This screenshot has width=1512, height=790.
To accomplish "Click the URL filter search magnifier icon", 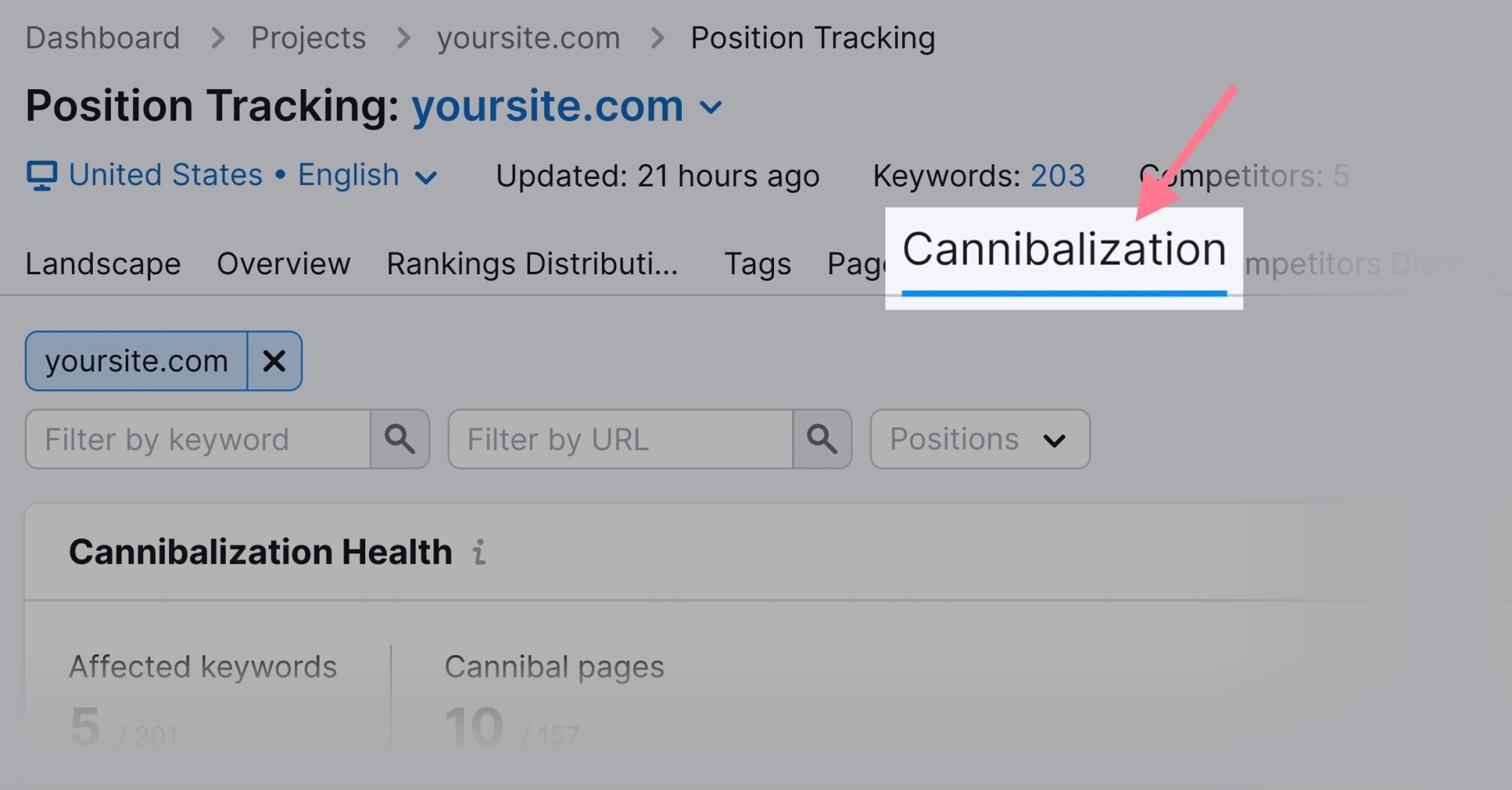I will tap(822, 439).
